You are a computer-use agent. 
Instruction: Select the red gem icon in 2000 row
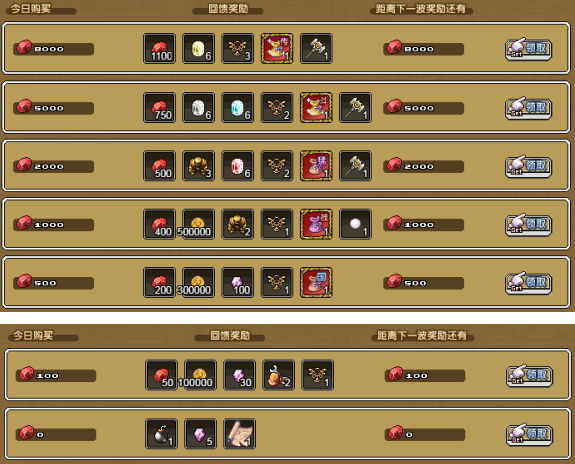[x=238, y=166]
